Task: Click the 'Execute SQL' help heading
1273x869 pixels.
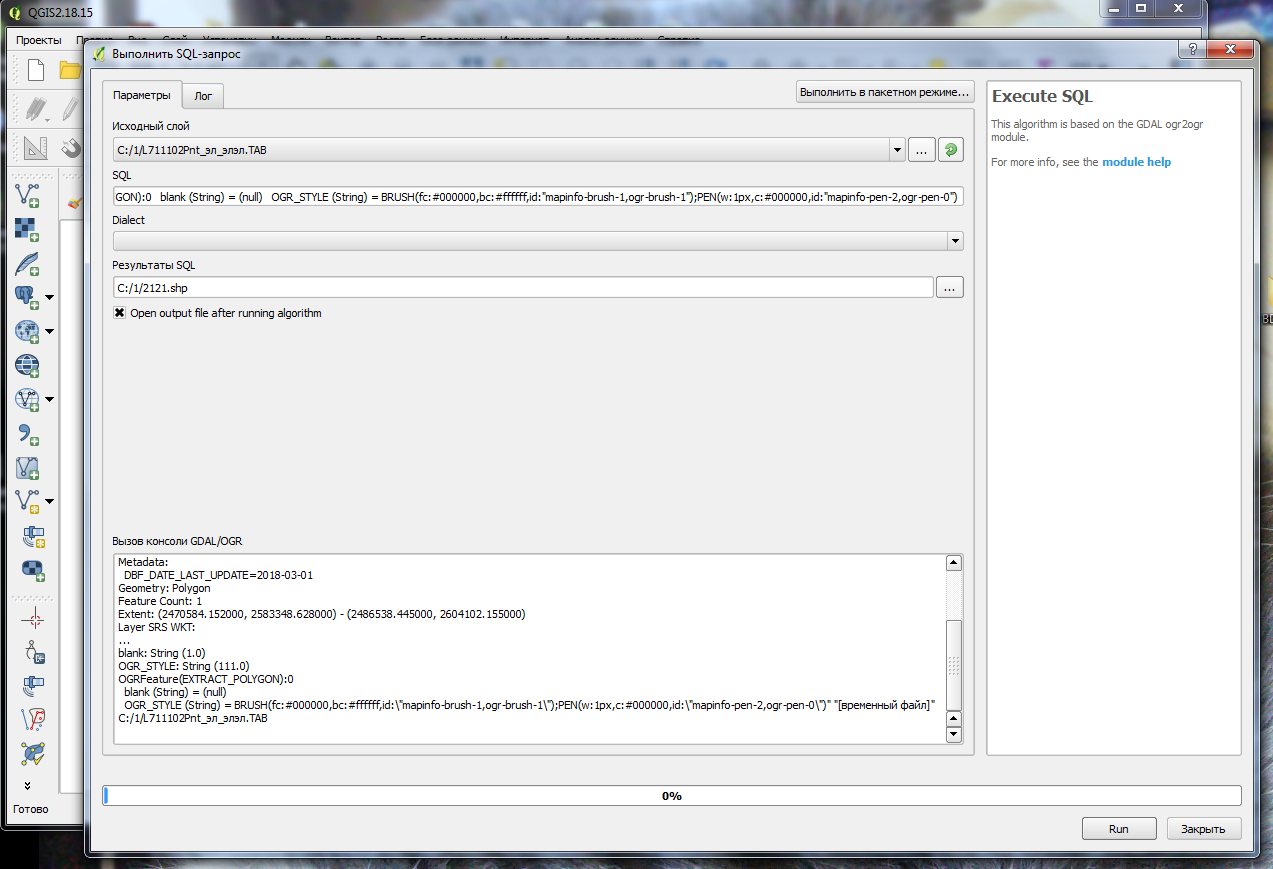Action: click(1042, 97)
